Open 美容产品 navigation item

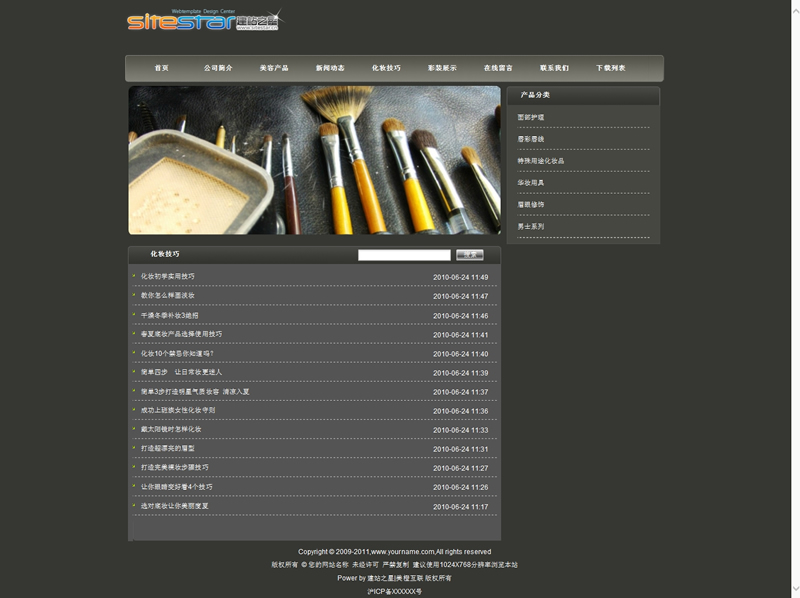(x=274, y=68)
